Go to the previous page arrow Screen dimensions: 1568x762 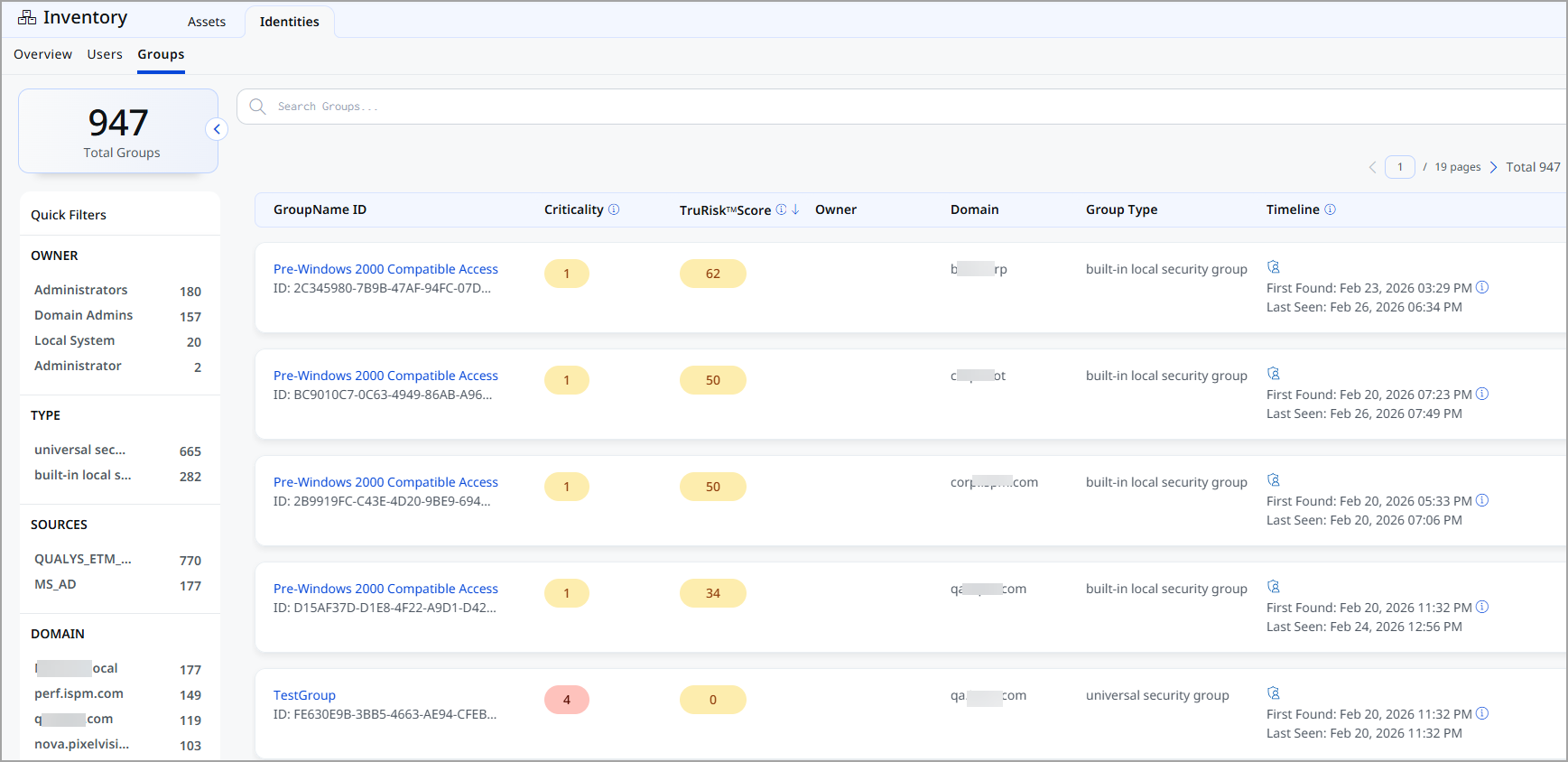[1372, 167]
